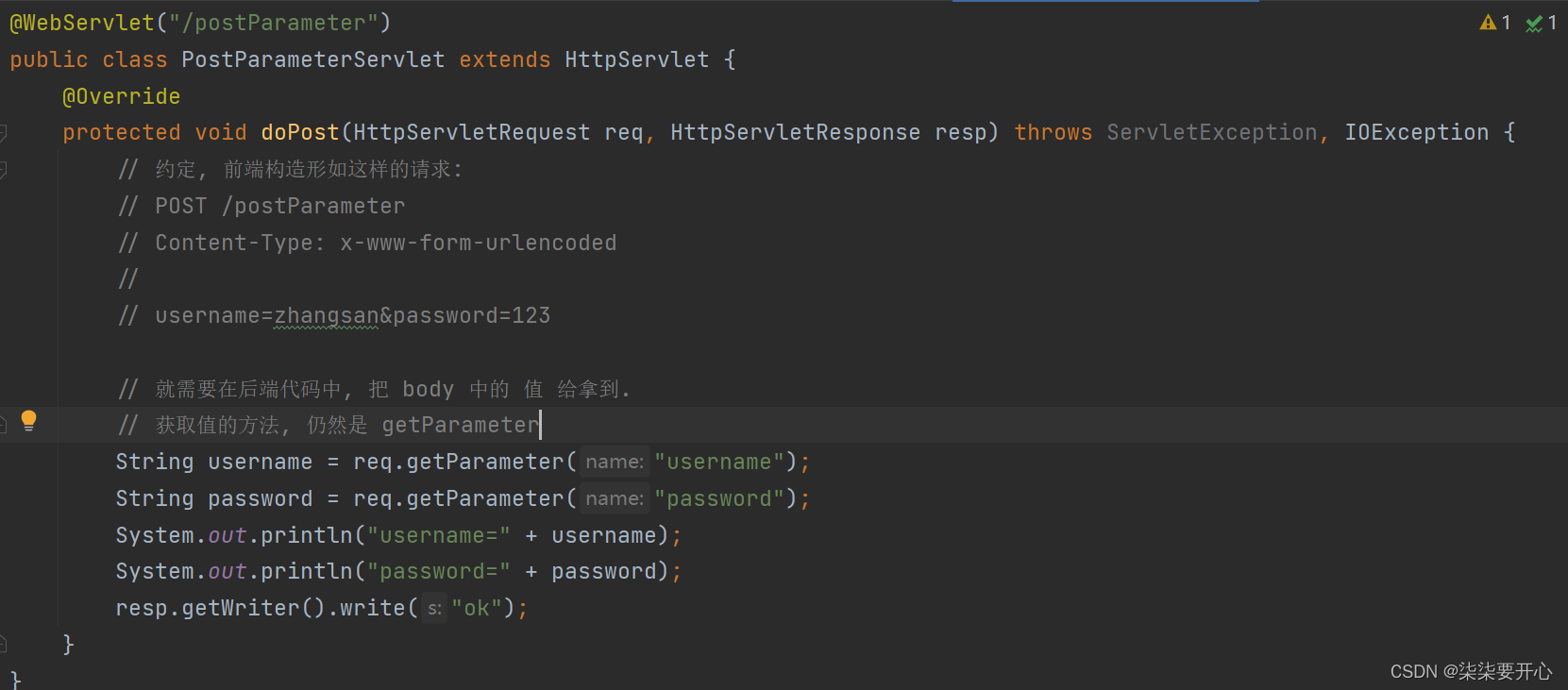Click the Content-Type comment line
This screenshot has width=1568, height=690.
367,243
